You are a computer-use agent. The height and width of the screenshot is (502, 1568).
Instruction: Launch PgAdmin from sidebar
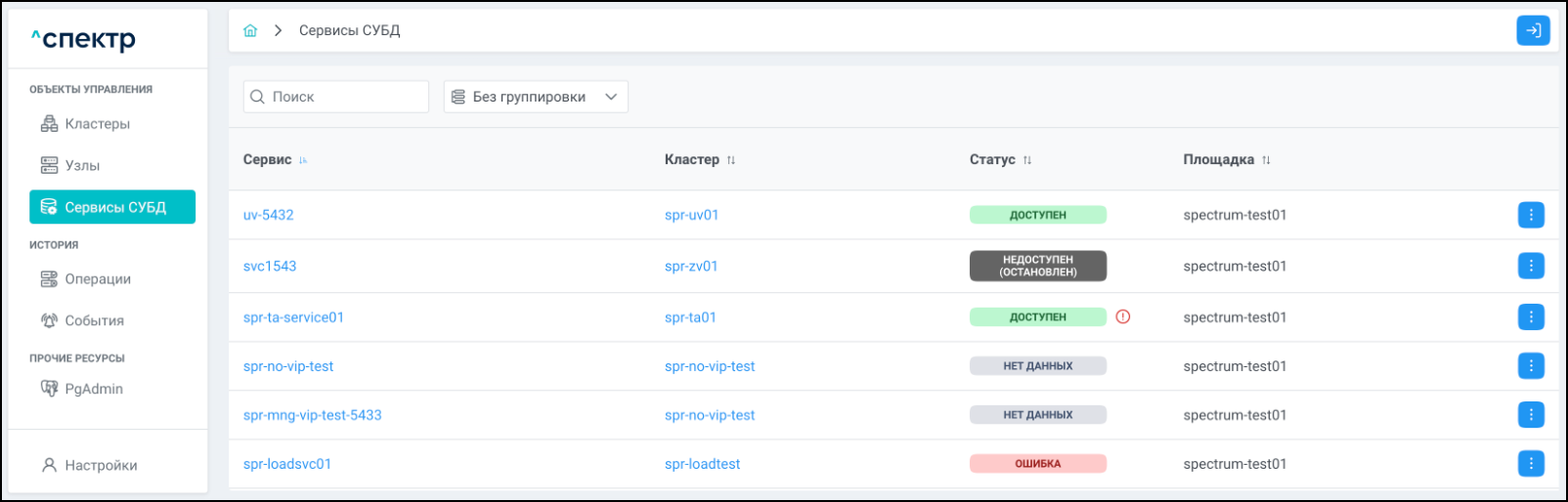(x=93, y=389)
